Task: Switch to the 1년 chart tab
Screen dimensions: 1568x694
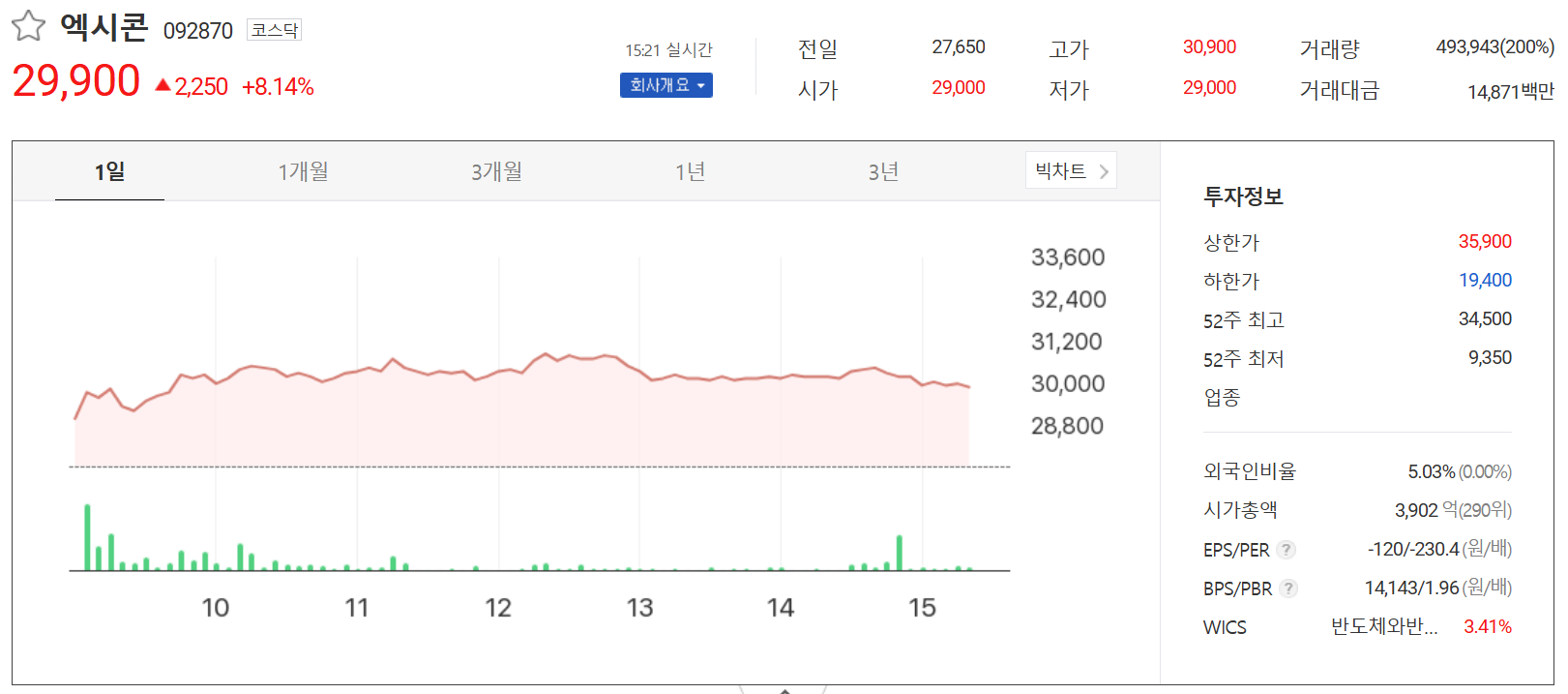Action: pos(690,171)
